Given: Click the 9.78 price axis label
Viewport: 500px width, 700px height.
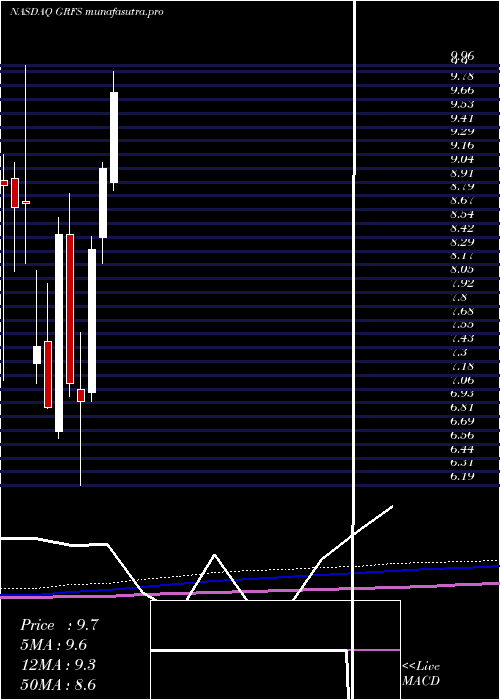Looking at the screenshot, I should tap(462, 76).
